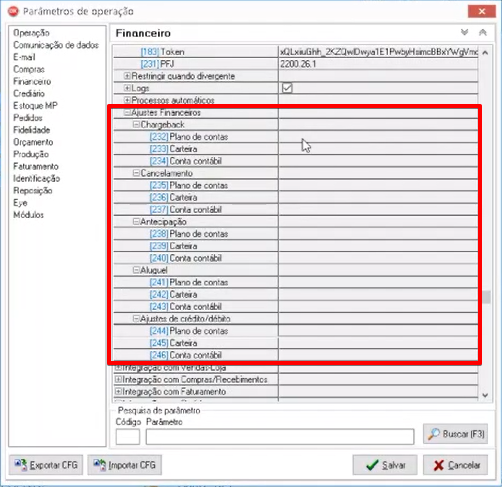Expand Restringir quando divergente node
Viewport: 502px width, 487px height.
(127, 76)
